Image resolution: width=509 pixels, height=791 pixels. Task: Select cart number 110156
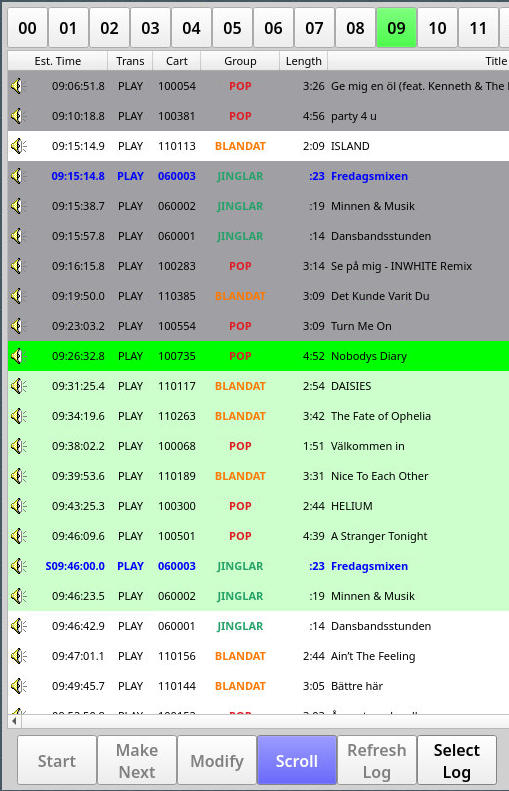point(177,656)
